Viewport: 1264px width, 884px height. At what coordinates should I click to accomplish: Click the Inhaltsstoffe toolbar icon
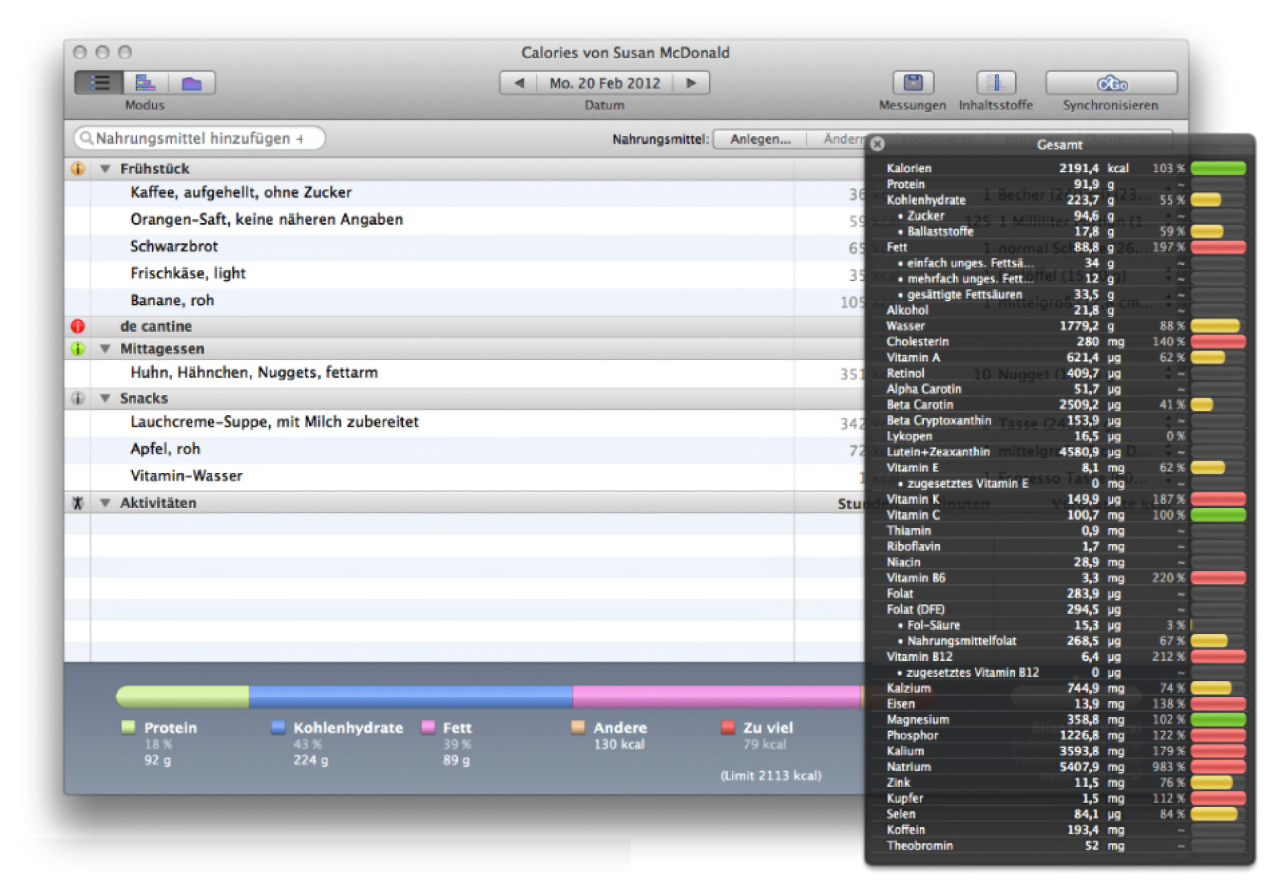pos(996,83)
